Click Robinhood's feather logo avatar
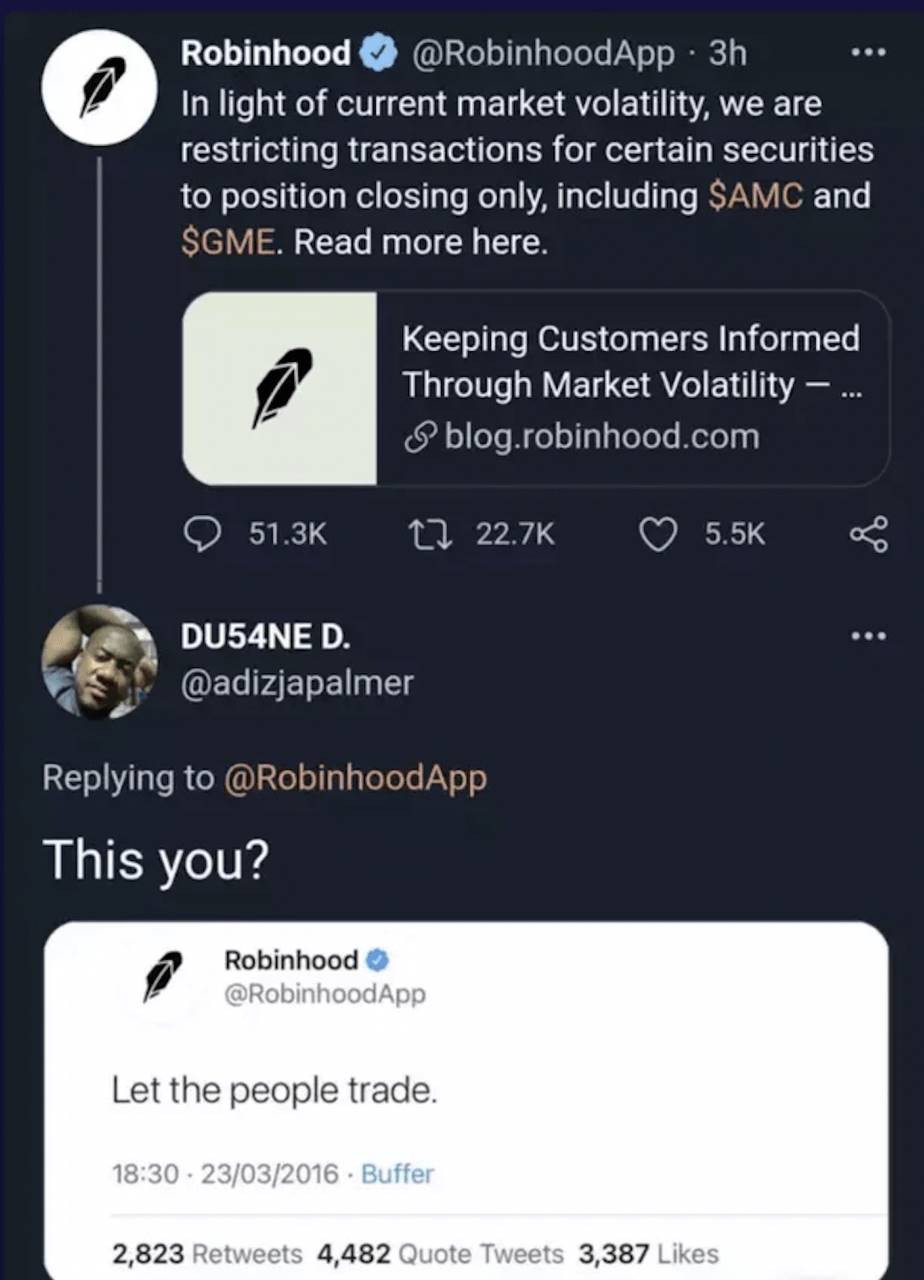This screenshot has width=924, height=1280. [99, 87]
